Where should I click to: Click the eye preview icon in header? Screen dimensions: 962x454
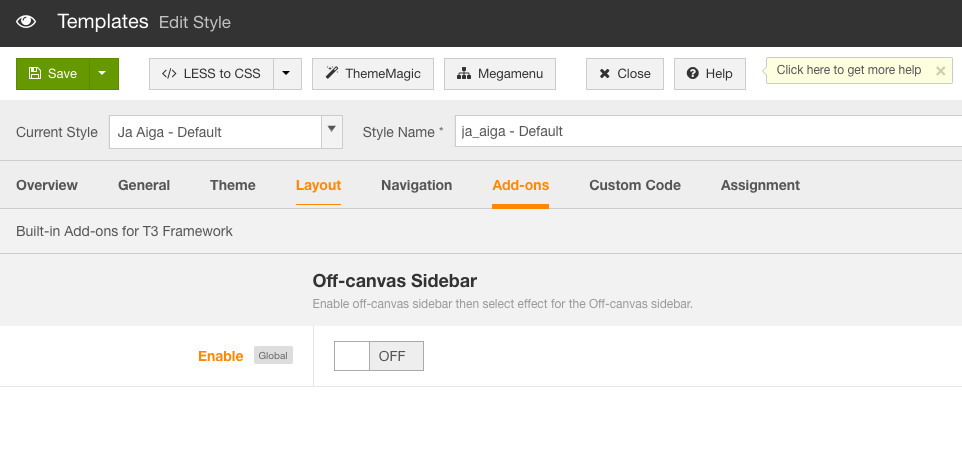click(x=27, y=21)
